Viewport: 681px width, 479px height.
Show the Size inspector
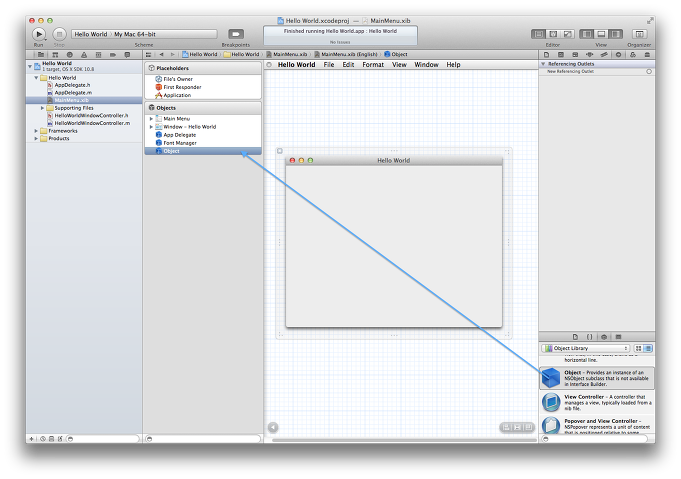click(604, 55)
